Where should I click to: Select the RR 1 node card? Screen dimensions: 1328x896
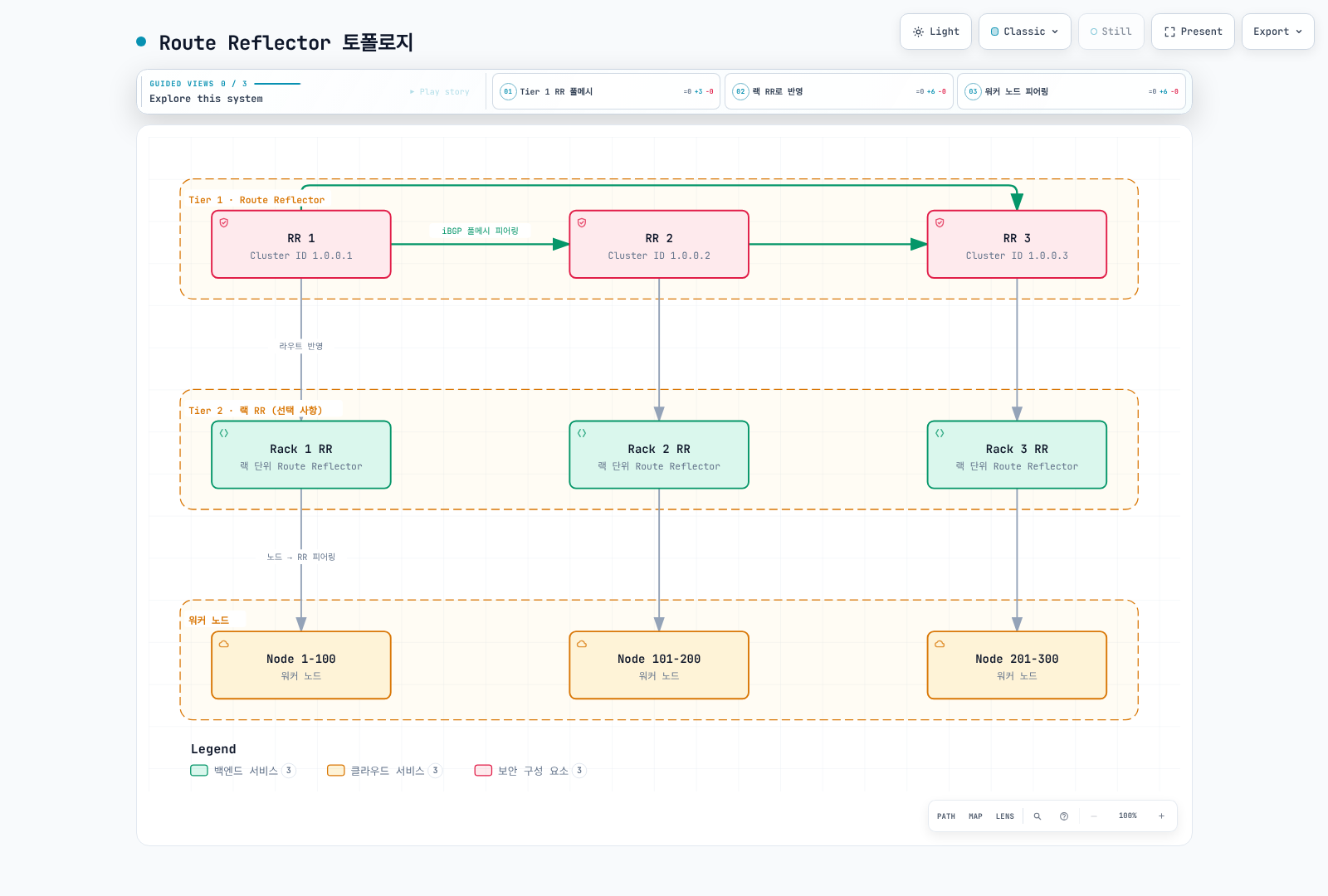pyautogui.click(x=301, y=244)
